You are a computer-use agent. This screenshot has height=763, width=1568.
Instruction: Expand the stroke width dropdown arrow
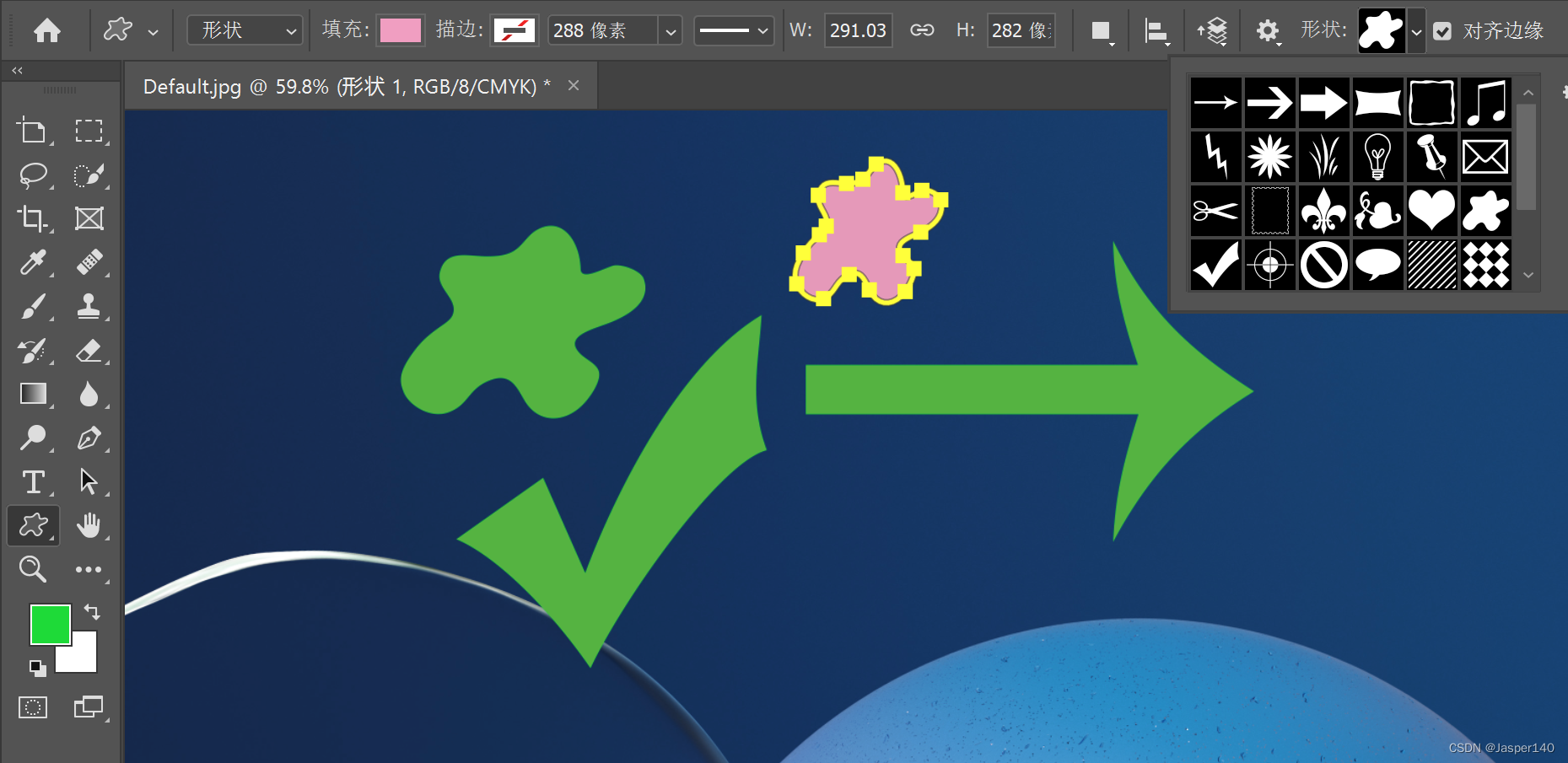[671, 31]
